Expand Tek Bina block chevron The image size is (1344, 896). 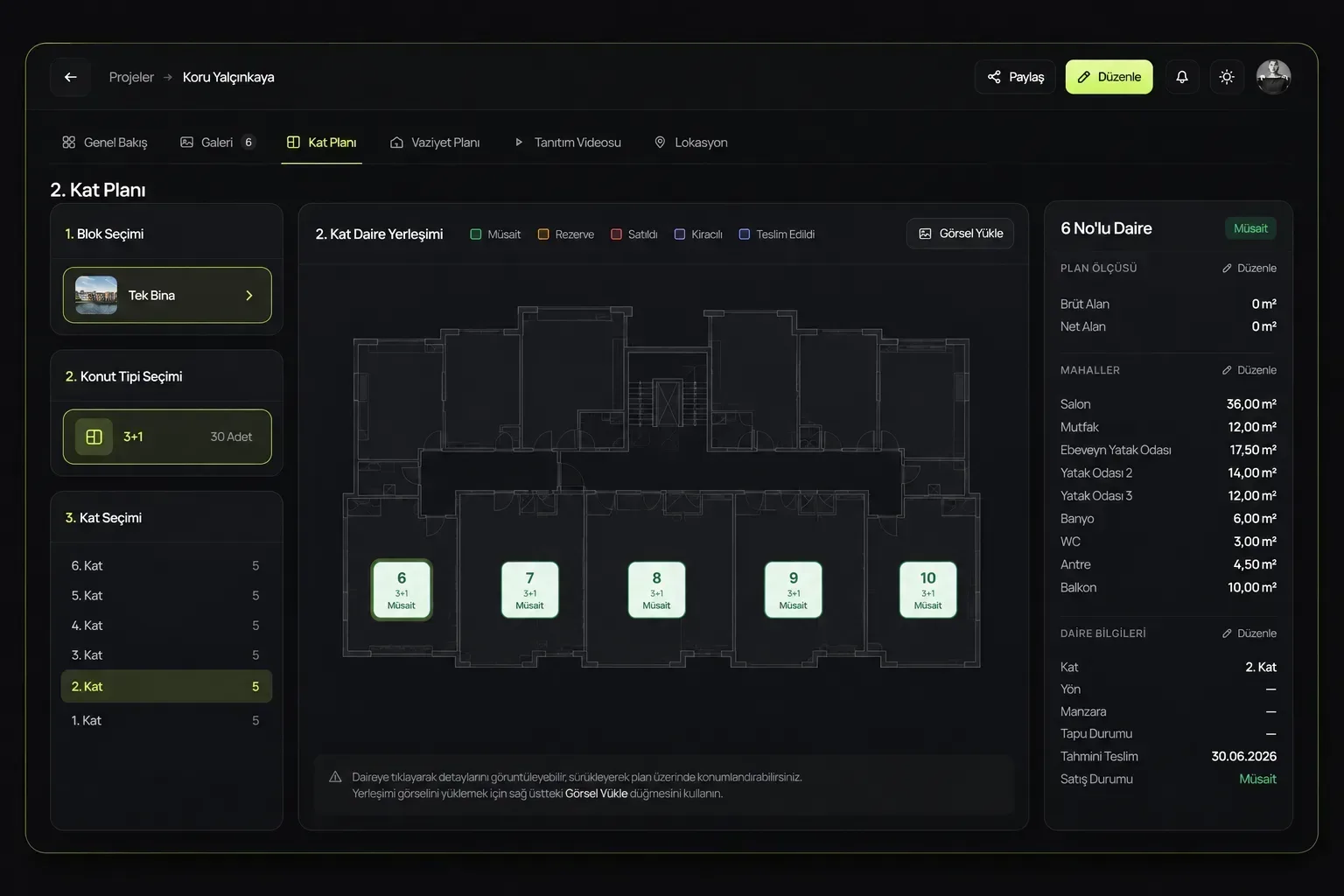tap(249, 296)
